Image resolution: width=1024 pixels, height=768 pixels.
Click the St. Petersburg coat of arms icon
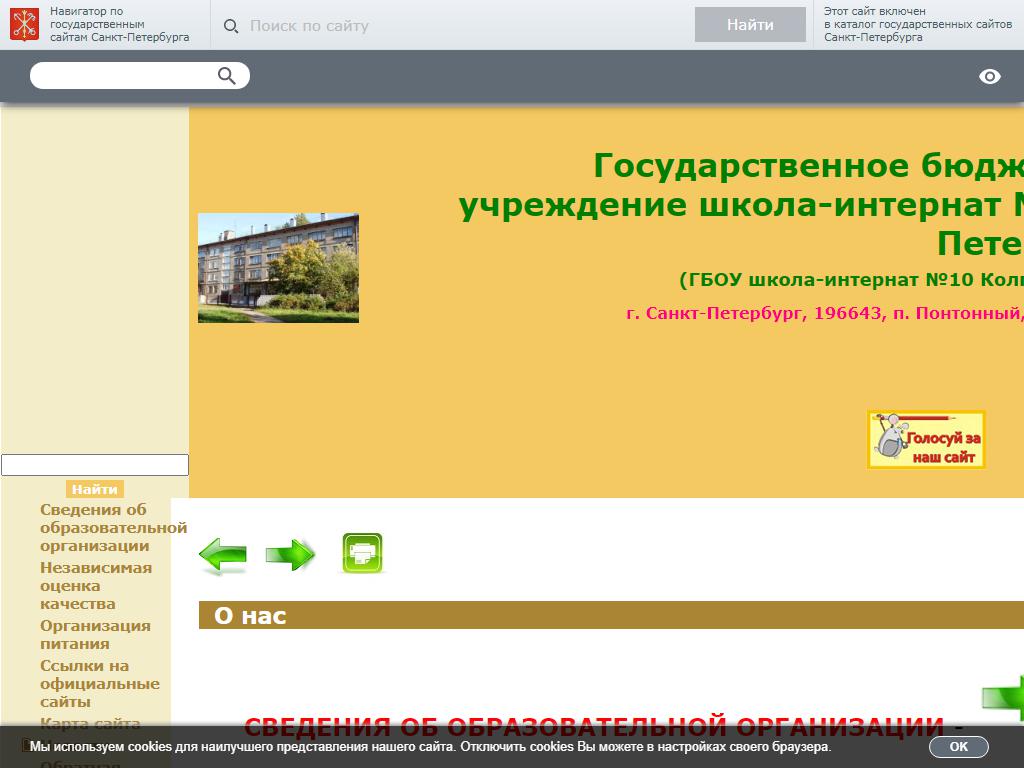click(x=25, y=24)
